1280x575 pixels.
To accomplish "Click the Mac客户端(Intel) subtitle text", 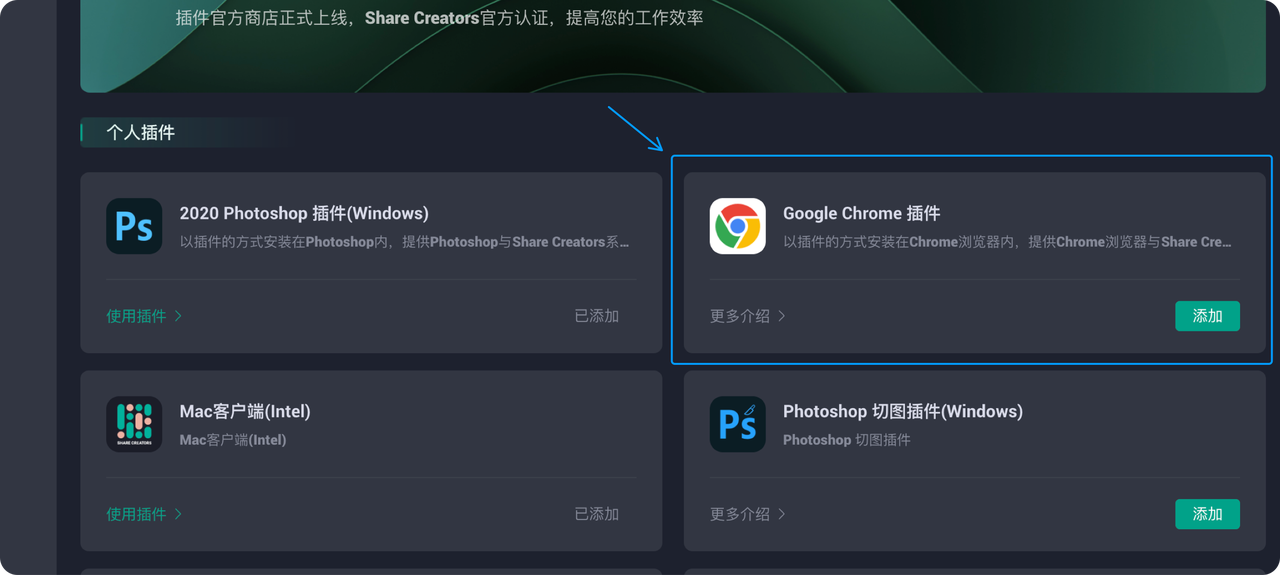I will coord(233,440).
